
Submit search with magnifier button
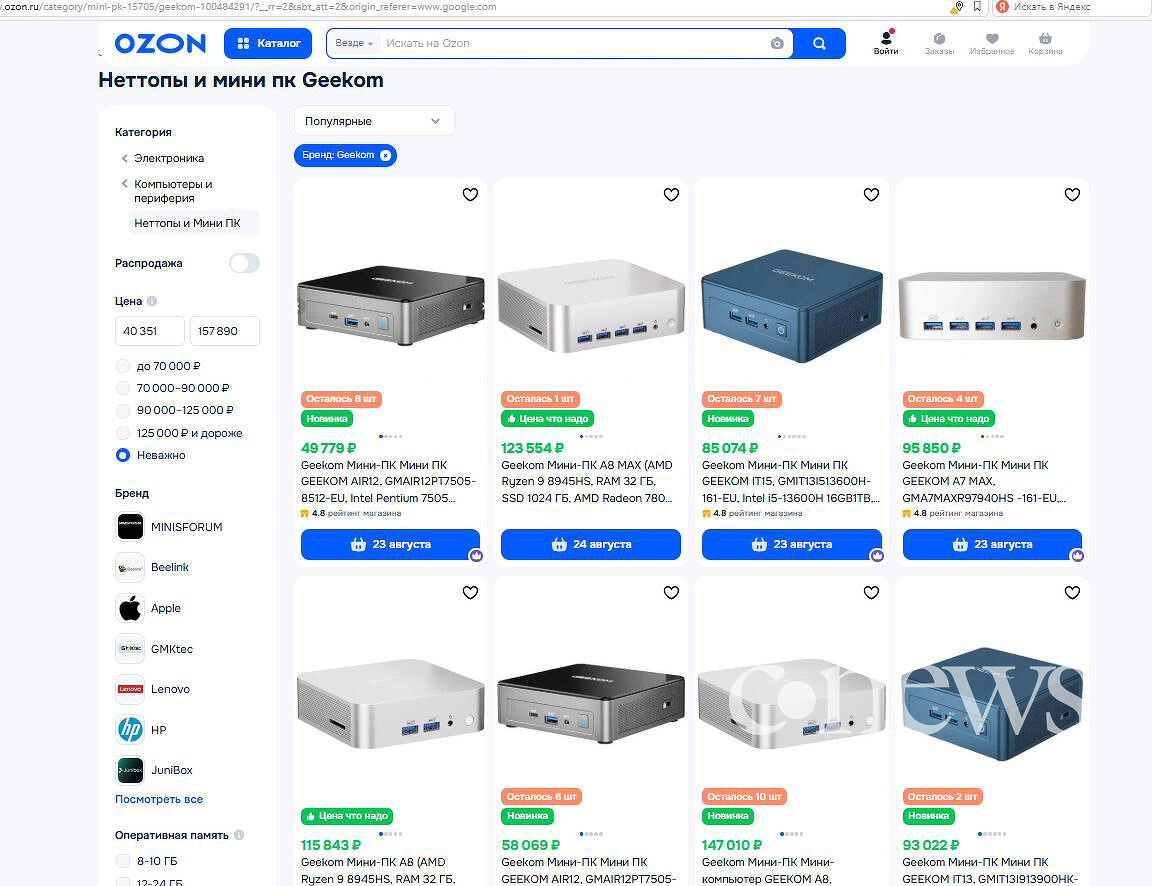coord(819,43)
